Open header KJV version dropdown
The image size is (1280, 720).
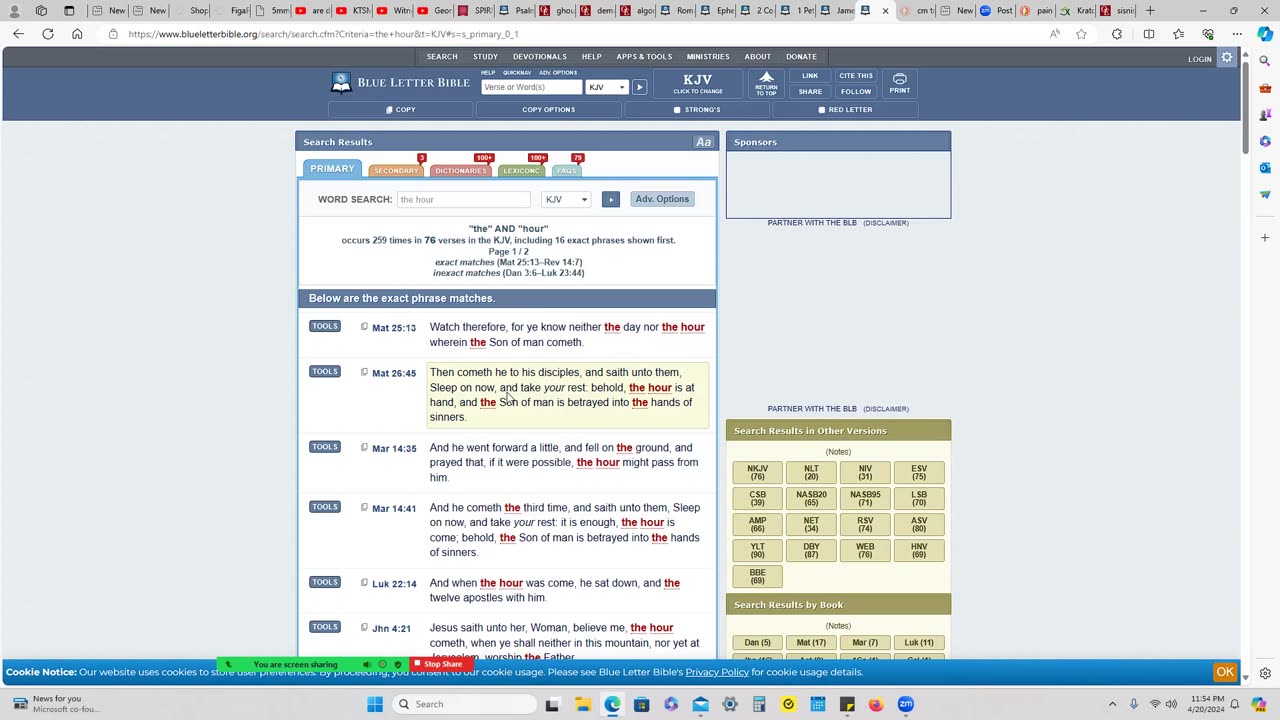click(607, 87)
